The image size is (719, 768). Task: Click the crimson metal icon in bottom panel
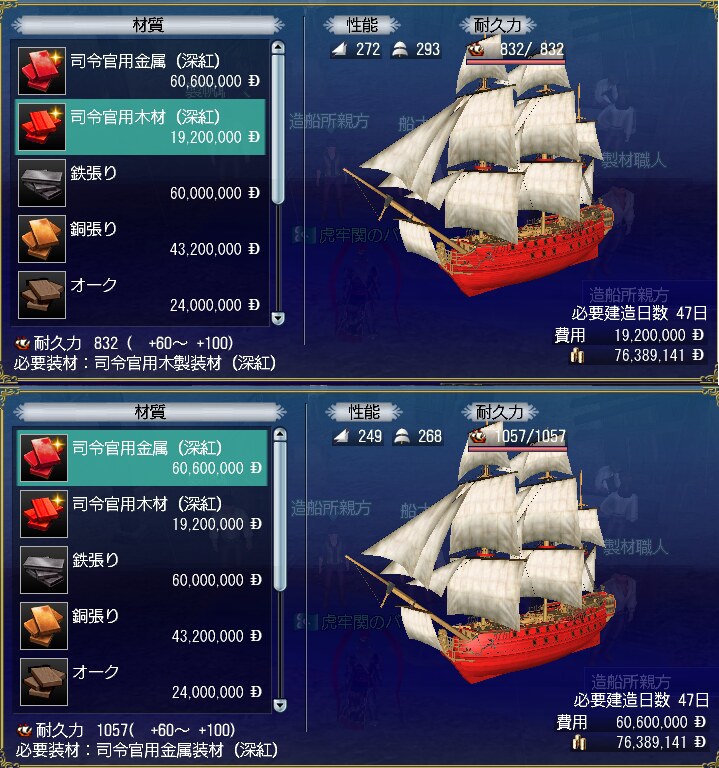[x=44, y=458]
